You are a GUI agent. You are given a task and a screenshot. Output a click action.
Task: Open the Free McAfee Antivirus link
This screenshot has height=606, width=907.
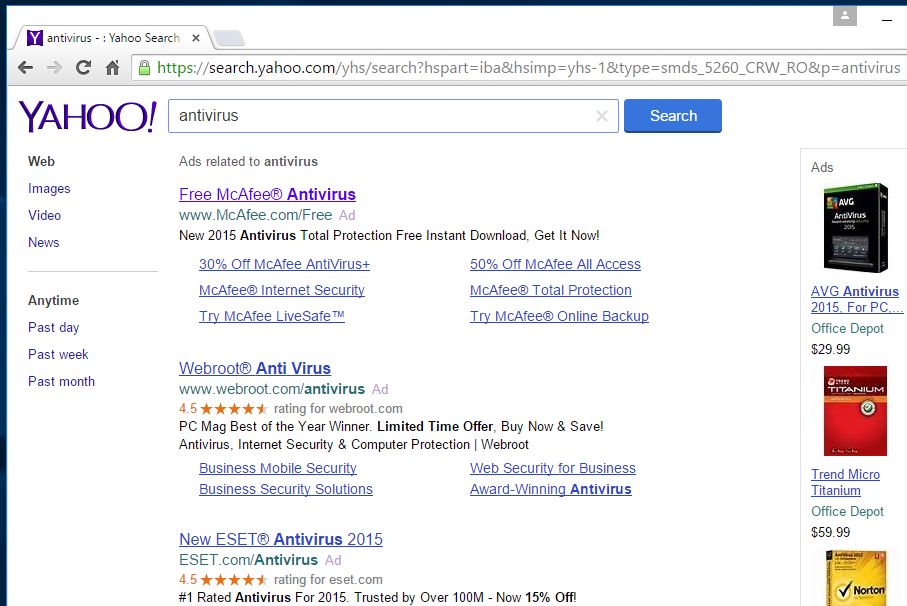pos(267,194)
